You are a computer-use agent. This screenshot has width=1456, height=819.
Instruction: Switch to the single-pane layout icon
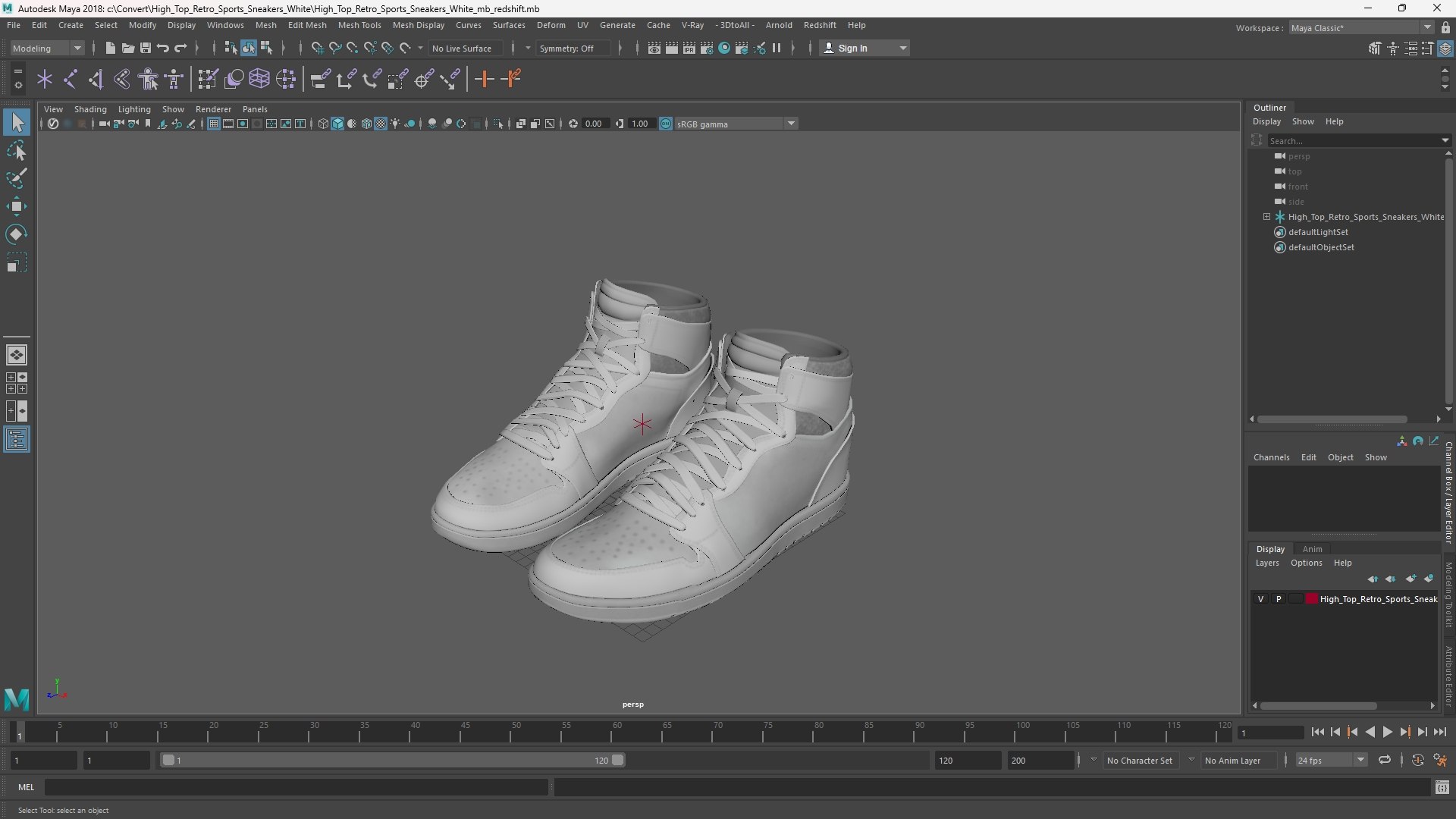[x=17, y=354]
